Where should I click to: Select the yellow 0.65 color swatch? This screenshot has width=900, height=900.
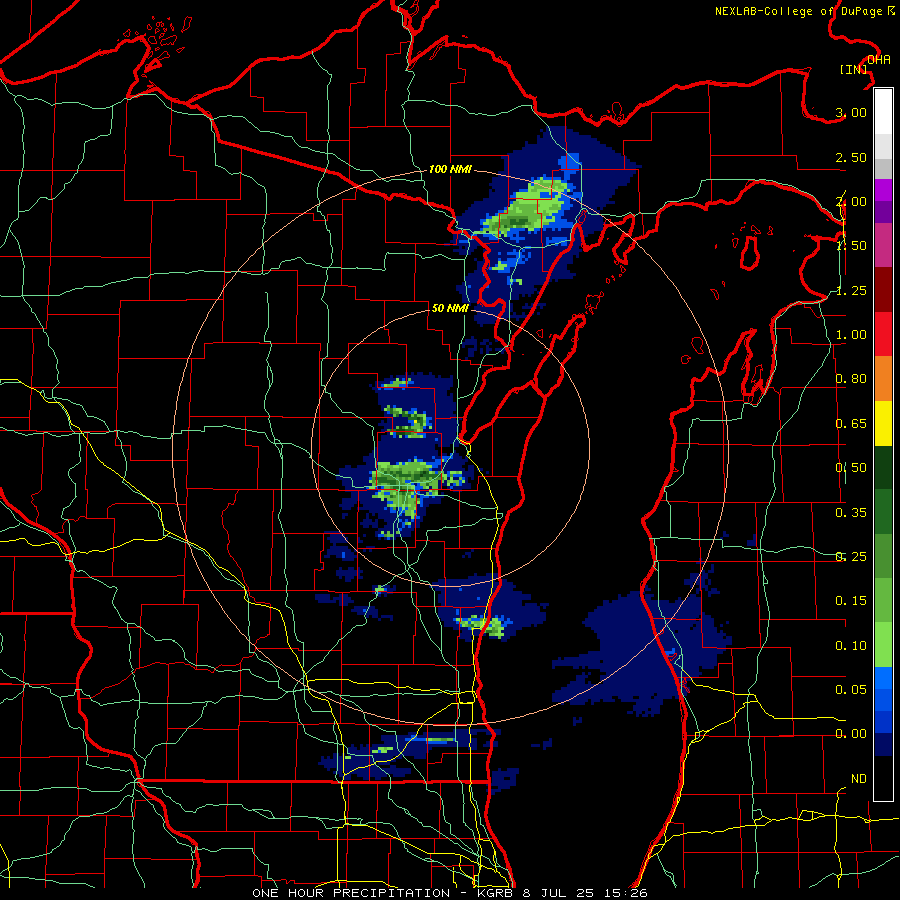pos(883,423)
